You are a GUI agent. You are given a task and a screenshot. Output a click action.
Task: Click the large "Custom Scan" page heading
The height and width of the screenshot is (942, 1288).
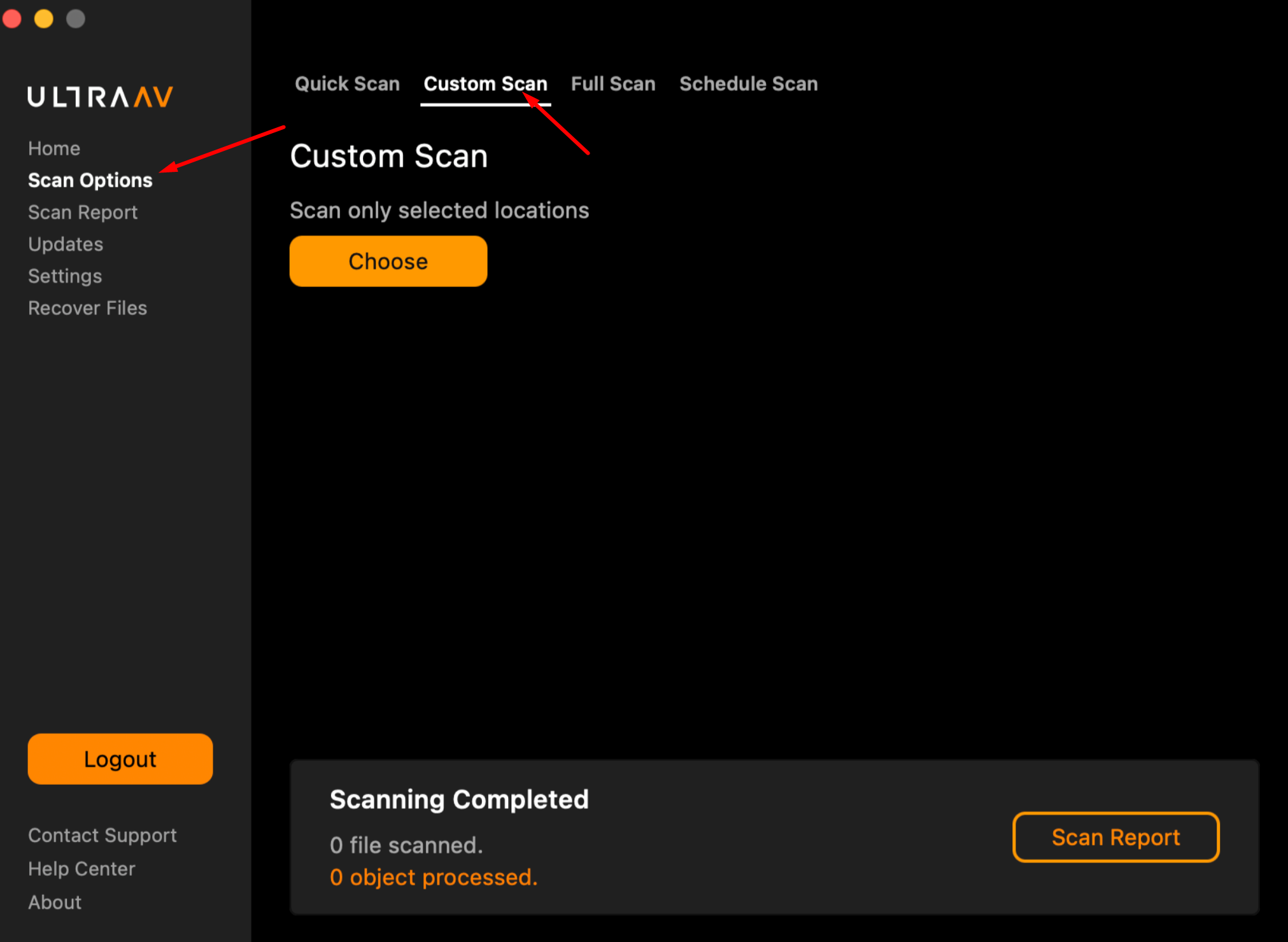click(389, 156)
